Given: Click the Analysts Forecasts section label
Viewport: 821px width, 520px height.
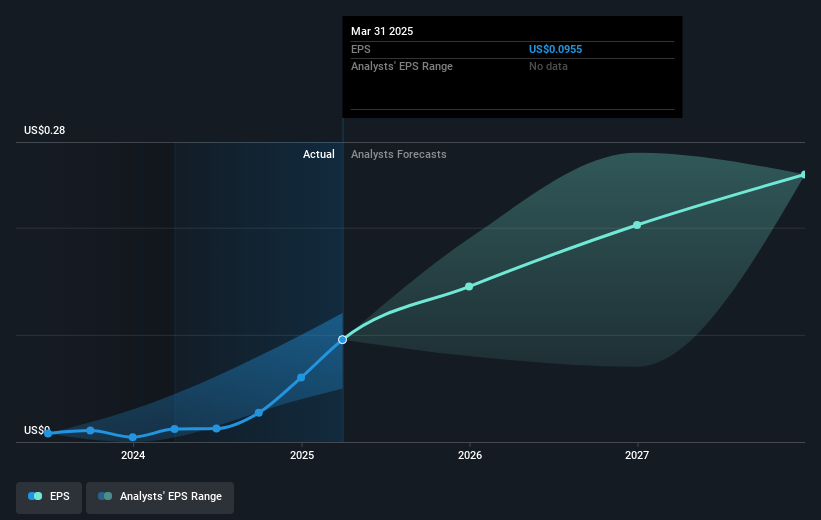Looking at the screenshot, I should click(398, 154).
